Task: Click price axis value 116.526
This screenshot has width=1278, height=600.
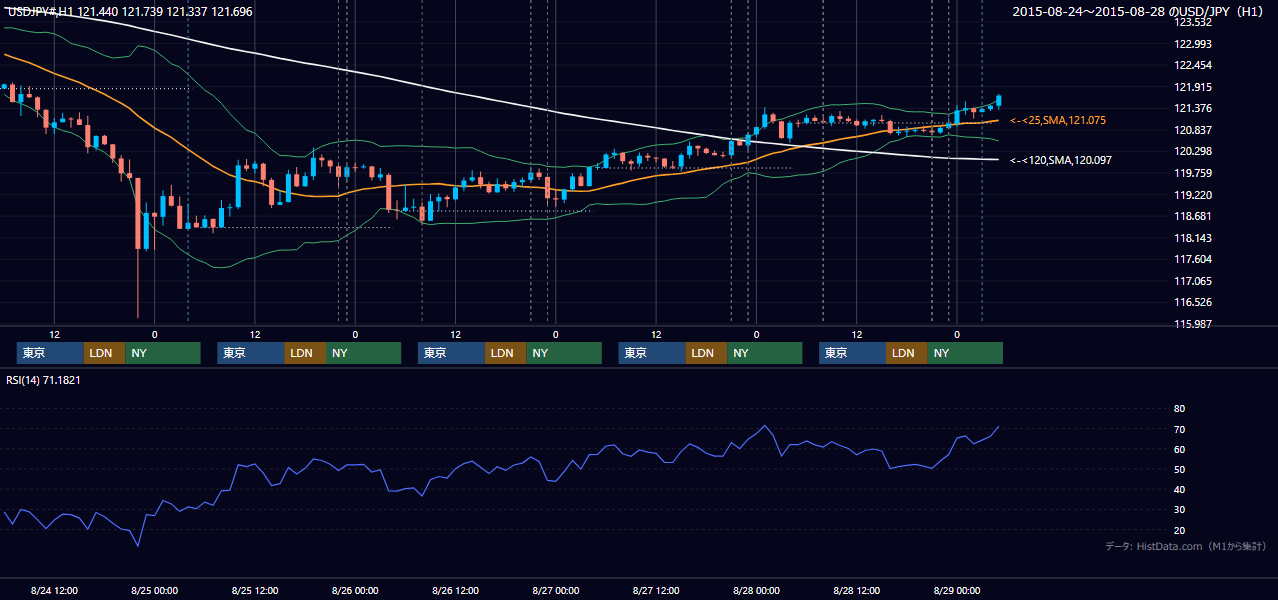Action: pos(1193,302)
